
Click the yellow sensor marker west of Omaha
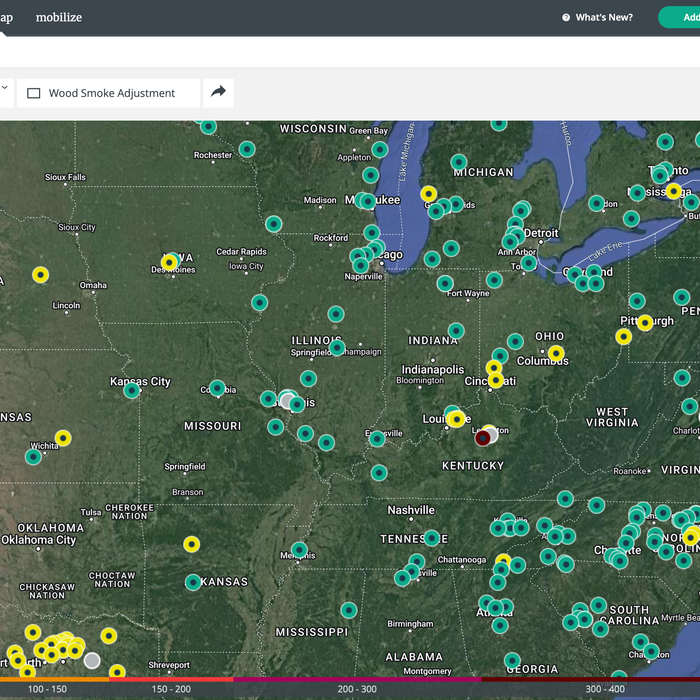pos(40,274)
